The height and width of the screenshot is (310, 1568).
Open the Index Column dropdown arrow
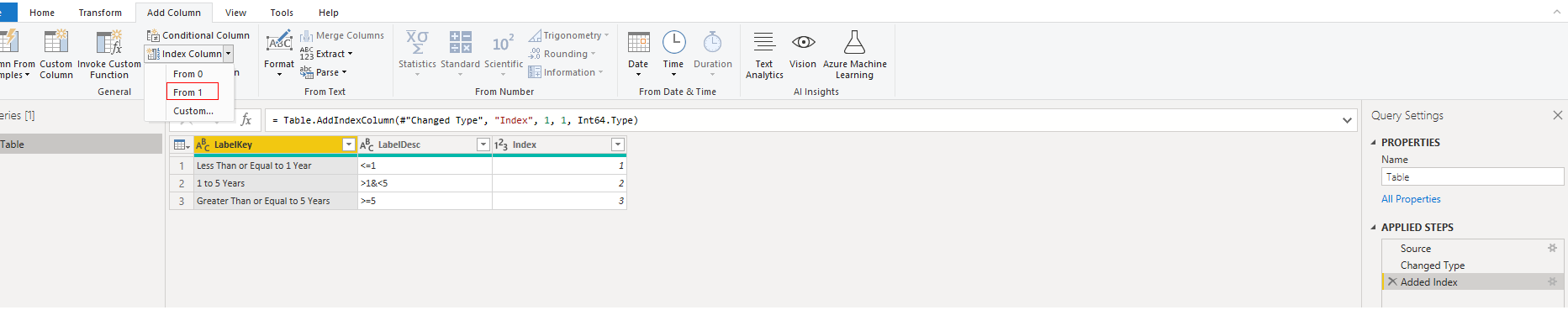228,54
